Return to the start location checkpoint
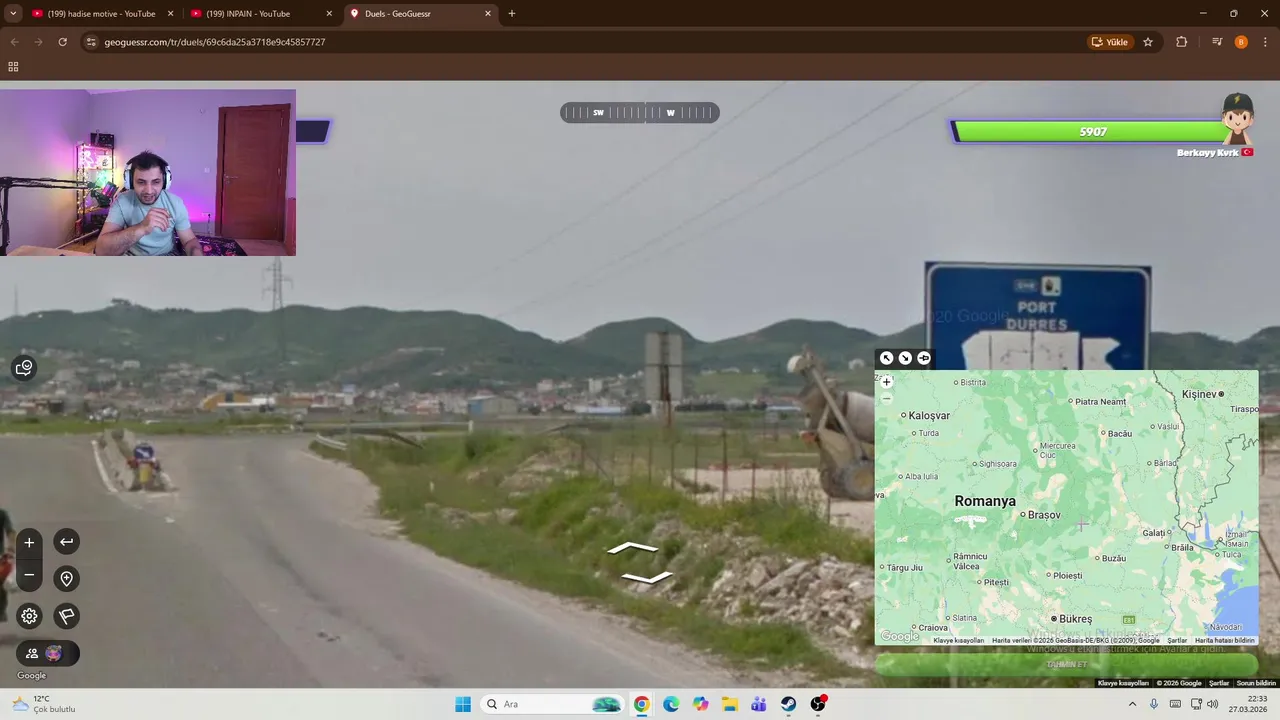 [x=66, y=579]
